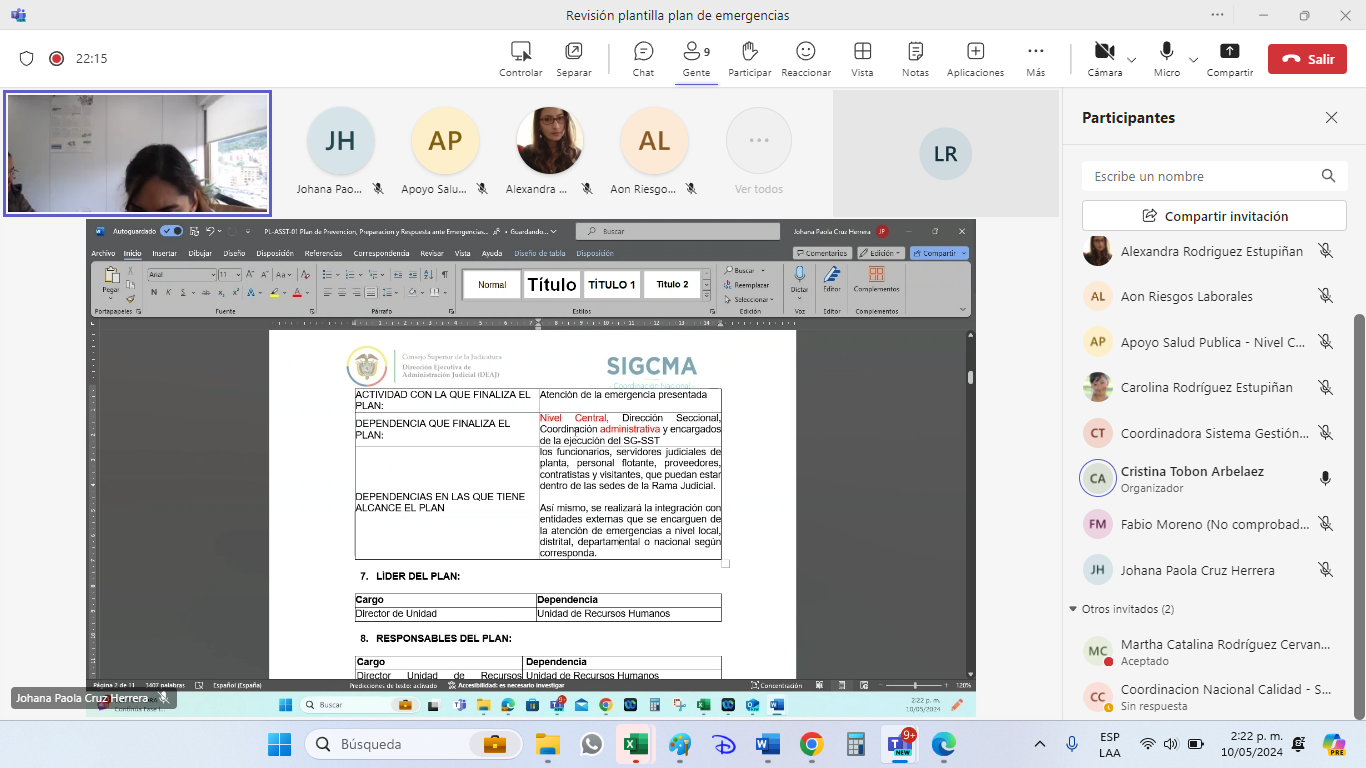
Task: Close the Participantes panel
Action: pos(1331,118)
